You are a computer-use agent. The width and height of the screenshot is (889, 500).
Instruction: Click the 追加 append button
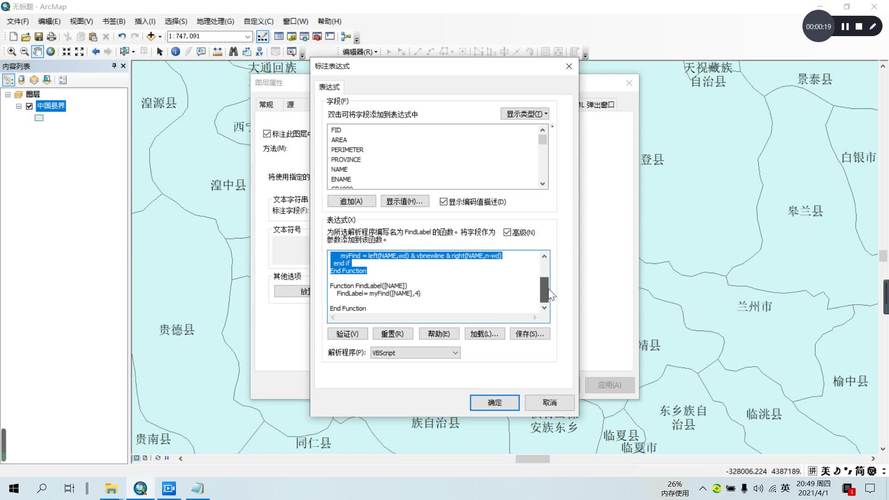[352, 201]
